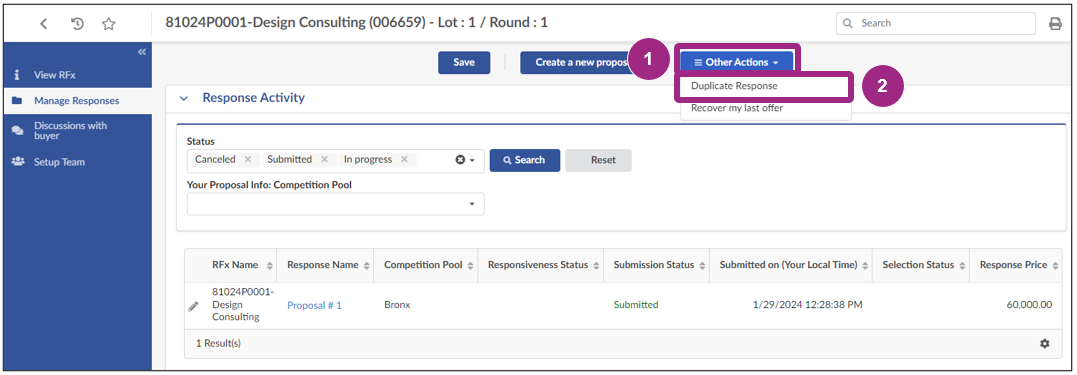Sort by Competition Pool column

tap(471, 266)
